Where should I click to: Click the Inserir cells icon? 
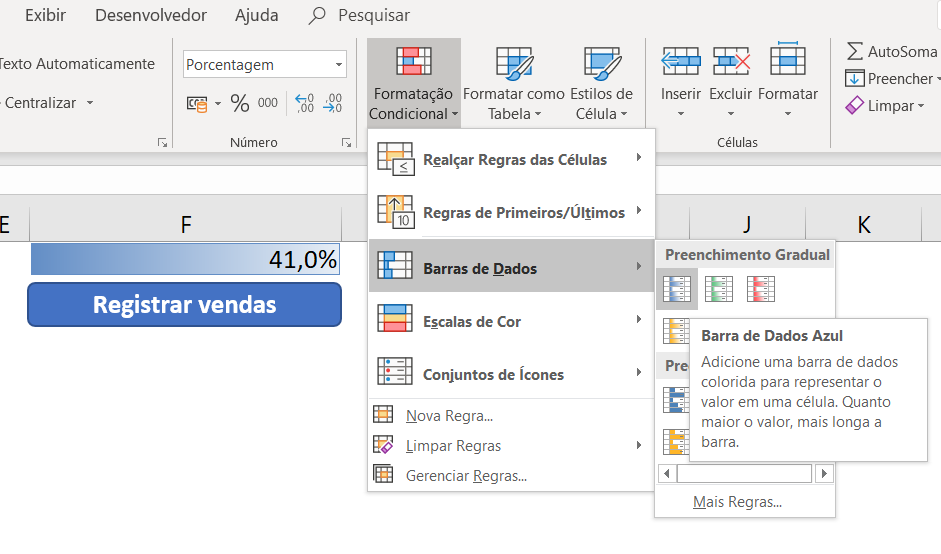point(681,61)
